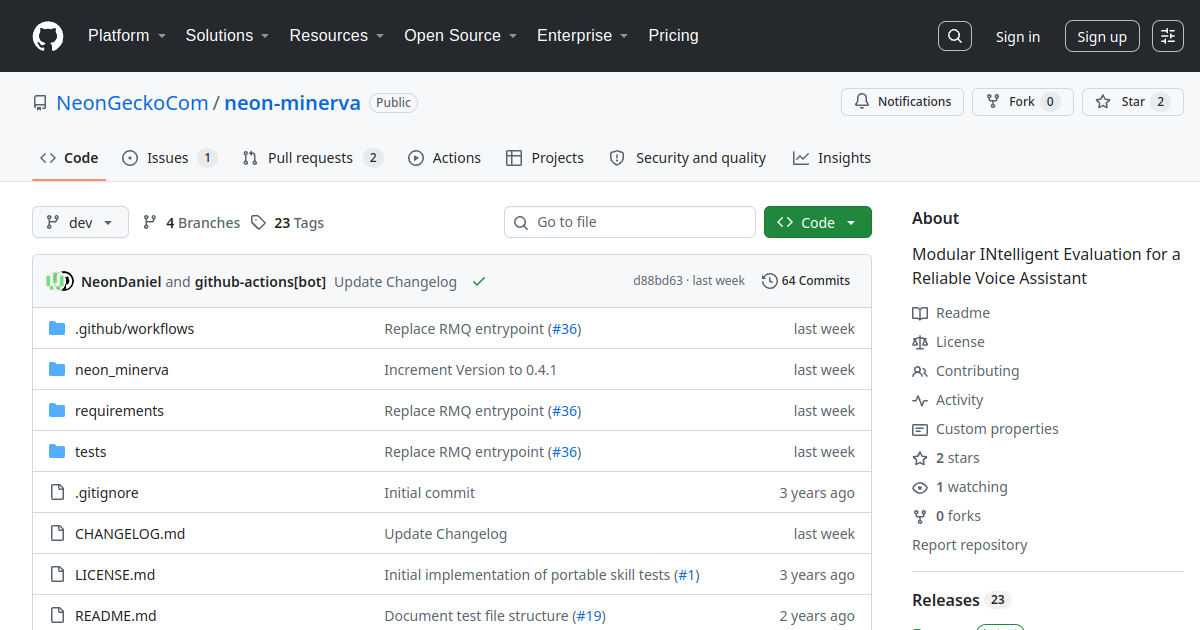Star the neon-minerva repository

tap(1133, 102)
